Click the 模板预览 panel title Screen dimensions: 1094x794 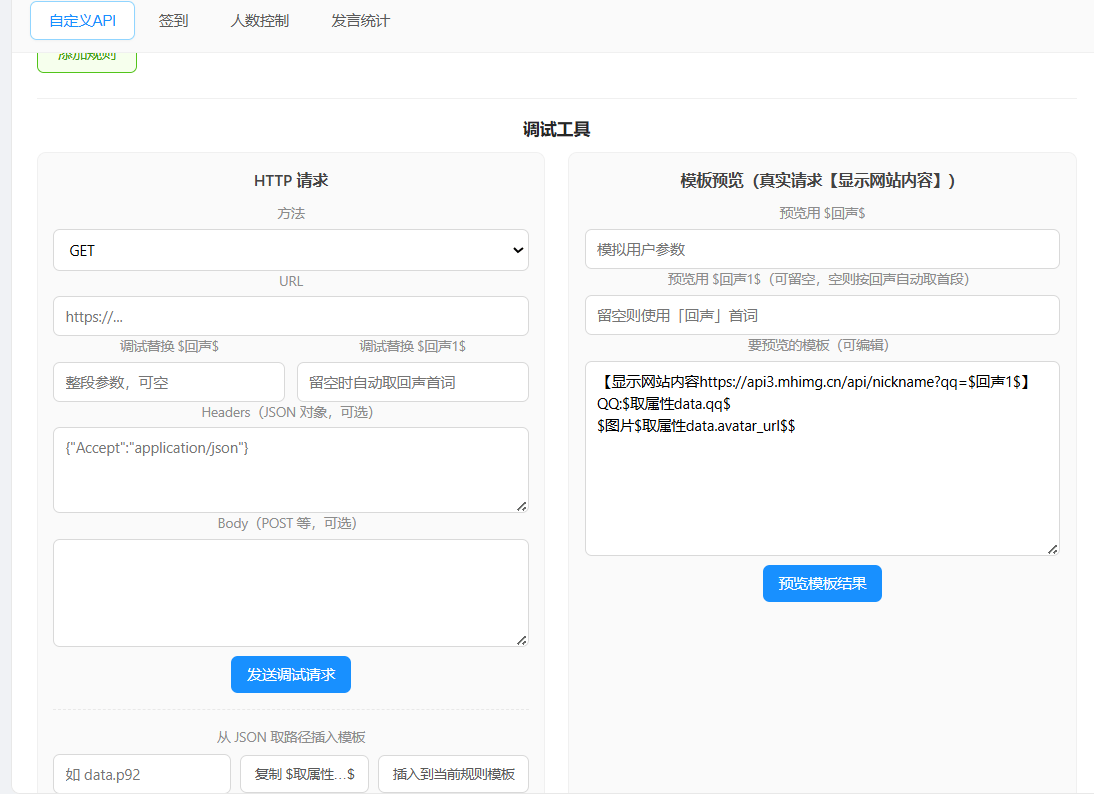pyautogui.click(x=818, y=181)
